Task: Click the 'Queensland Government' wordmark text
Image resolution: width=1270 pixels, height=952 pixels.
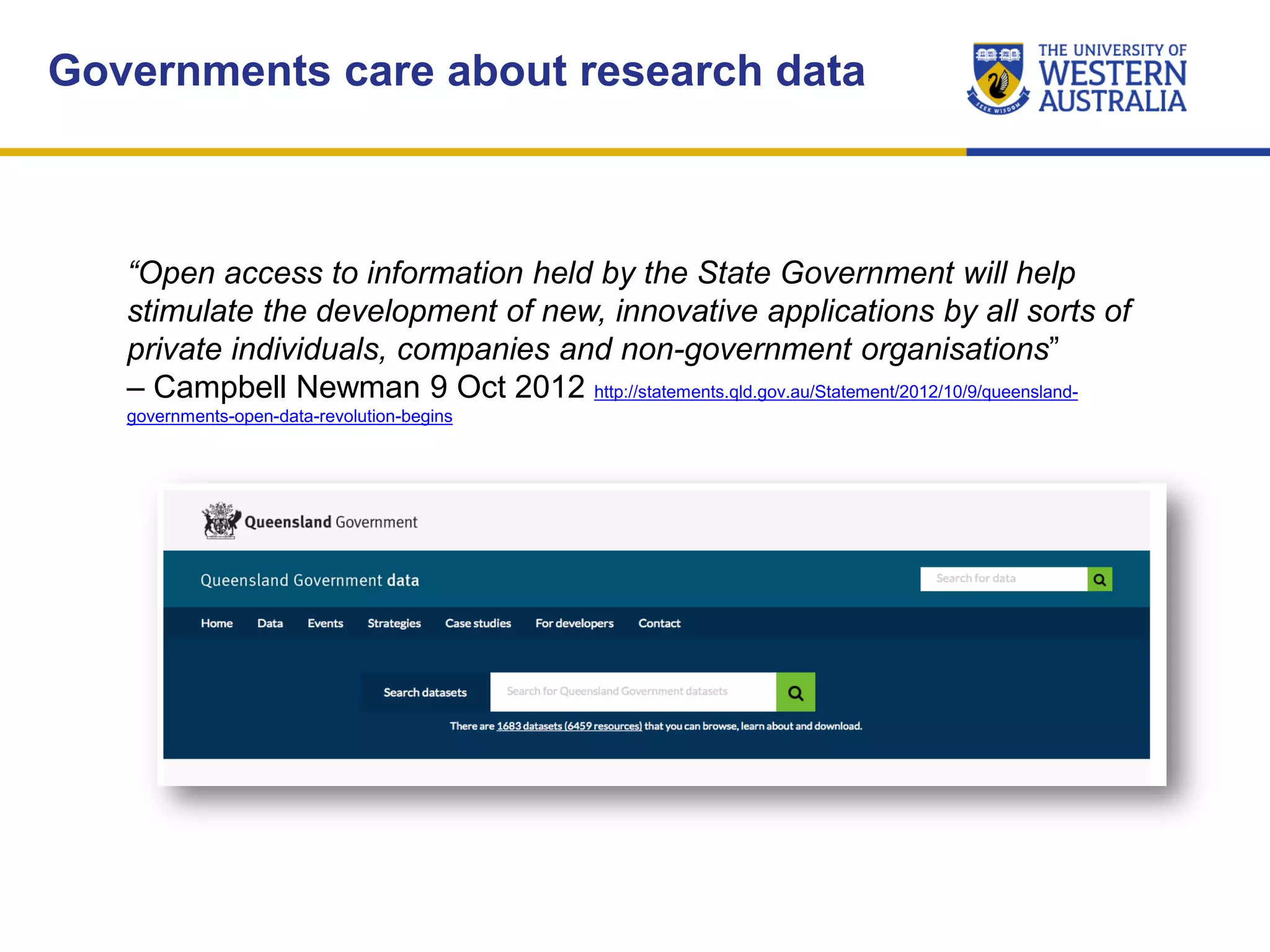Action: 331,522
